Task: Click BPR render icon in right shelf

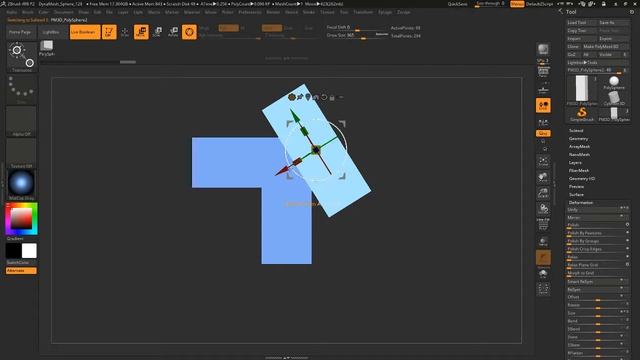Action: [x=543, y=49]
